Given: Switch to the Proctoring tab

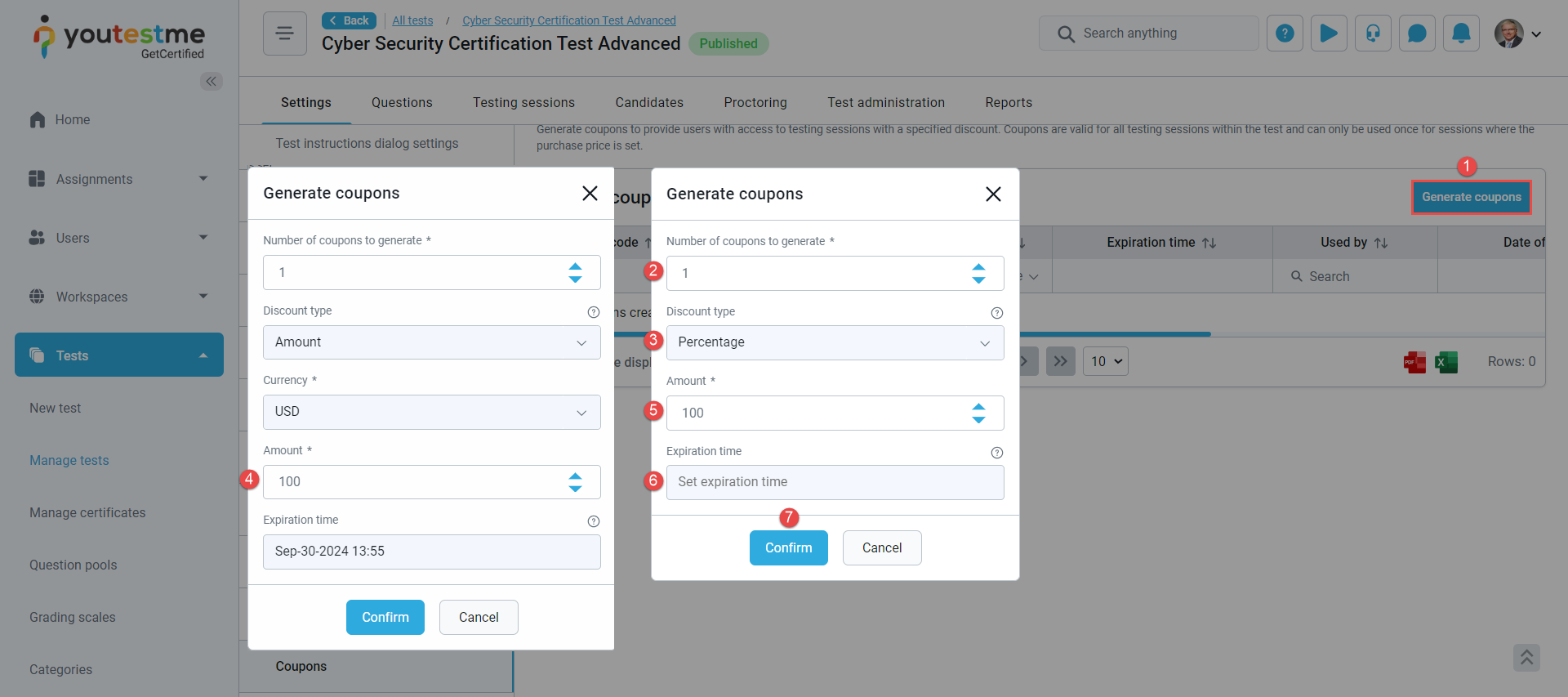Looking at the screenshot, I should point(755,102).
